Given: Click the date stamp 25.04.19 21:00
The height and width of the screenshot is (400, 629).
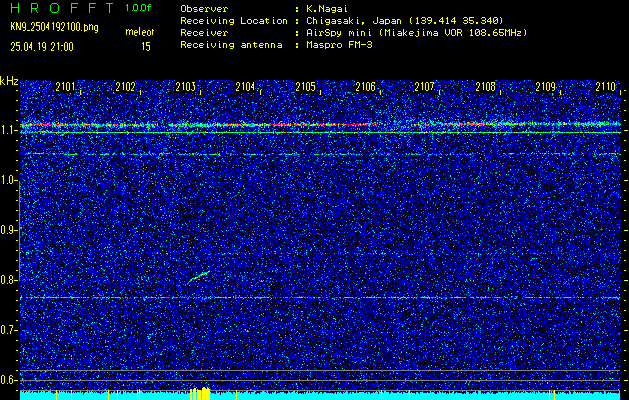Looking at the screenshot, I should pyautogui.click(x=42, y=47).
